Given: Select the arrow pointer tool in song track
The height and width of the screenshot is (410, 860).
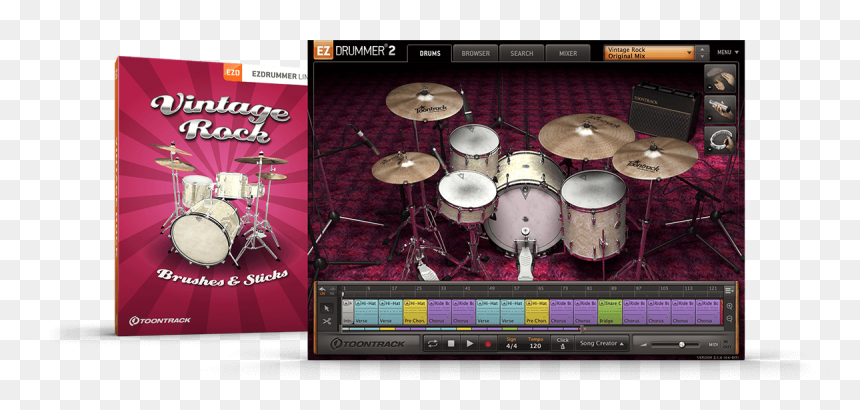Looking at the screenshot, I should (x=327, y=308).
